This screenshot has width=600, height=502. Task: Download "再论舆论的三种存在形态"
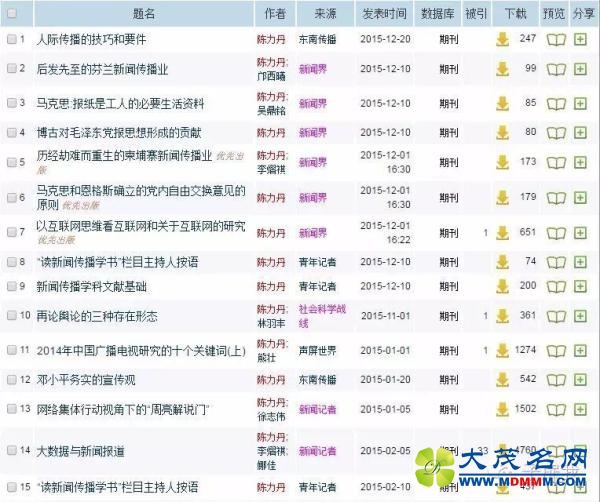[x=502, y=316]
